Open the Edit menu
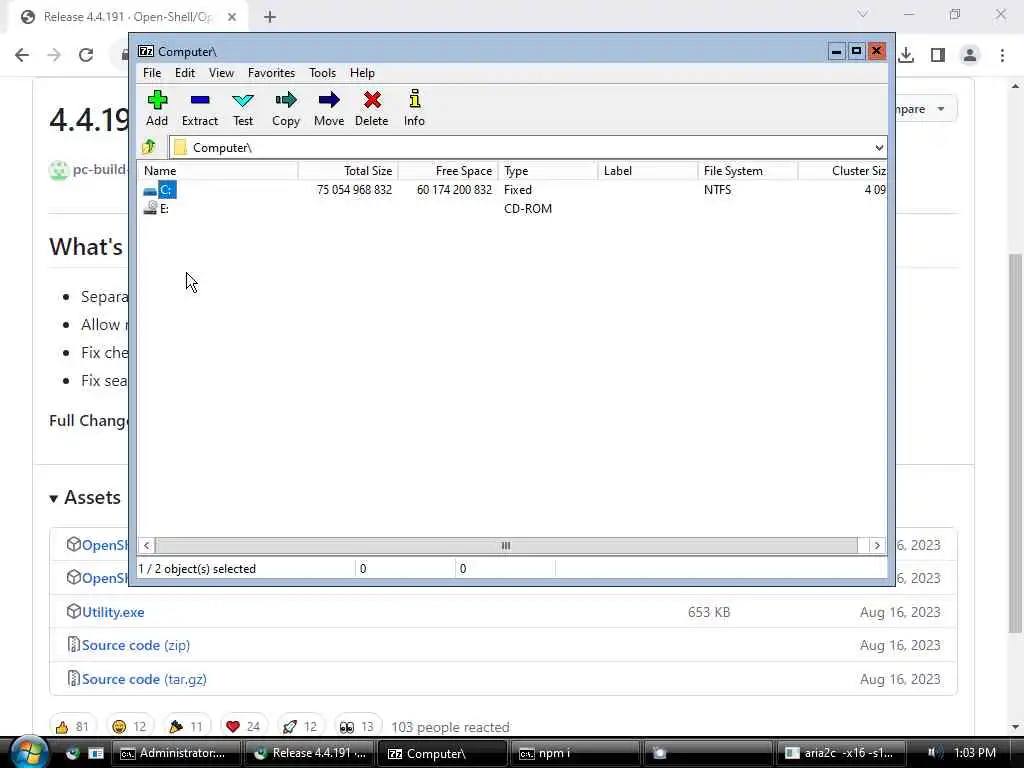Viewport: 1024px width, 768px height. click(x=185, y=72)
